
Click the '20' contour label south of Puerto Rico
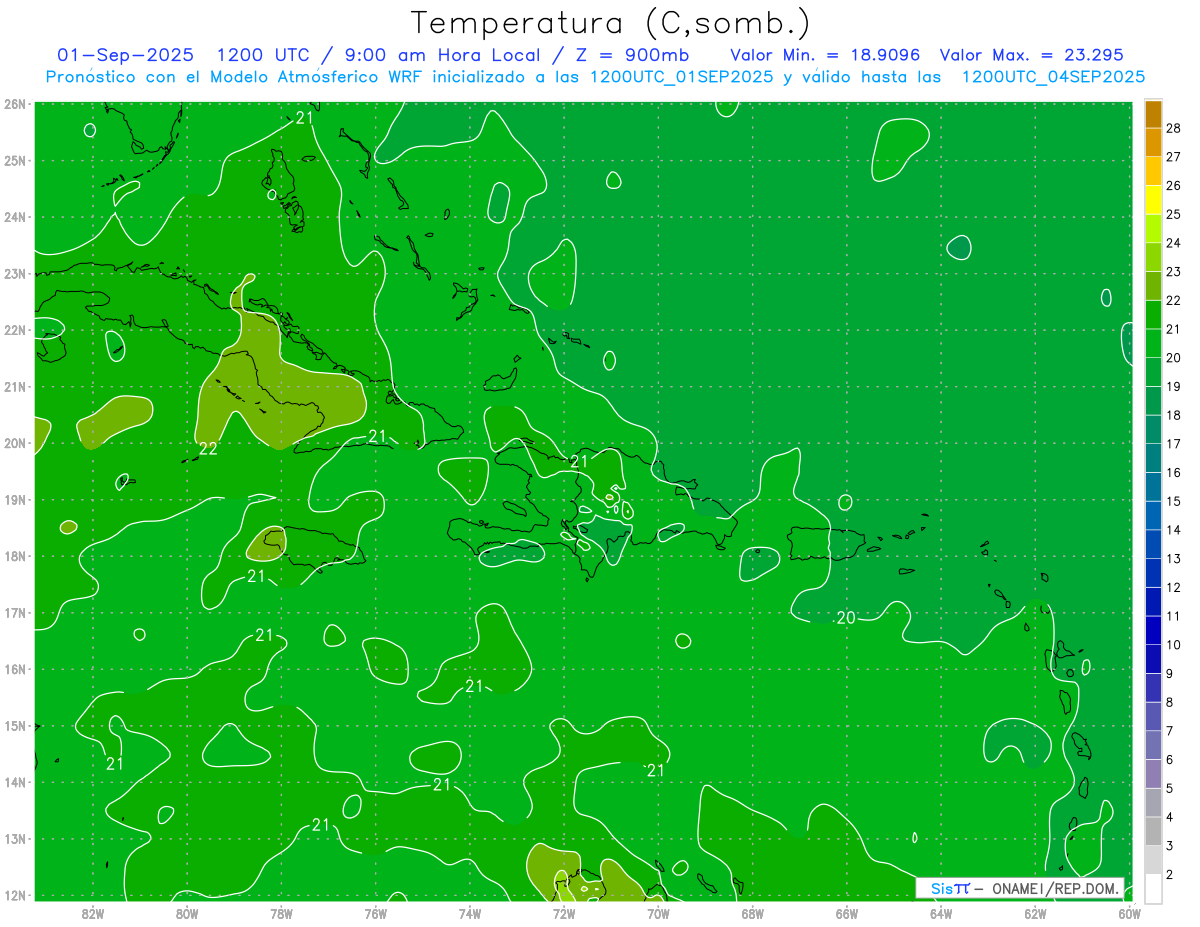846,618
